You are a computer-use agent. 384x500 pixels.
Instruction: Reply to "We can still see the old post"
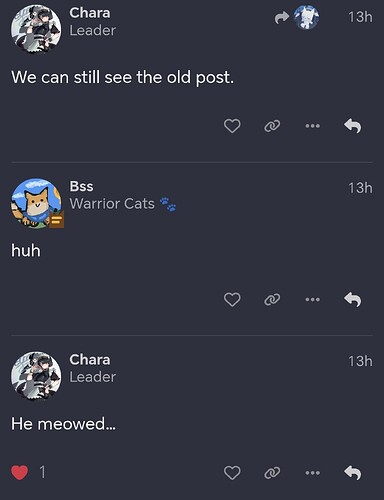coord(353,126)
